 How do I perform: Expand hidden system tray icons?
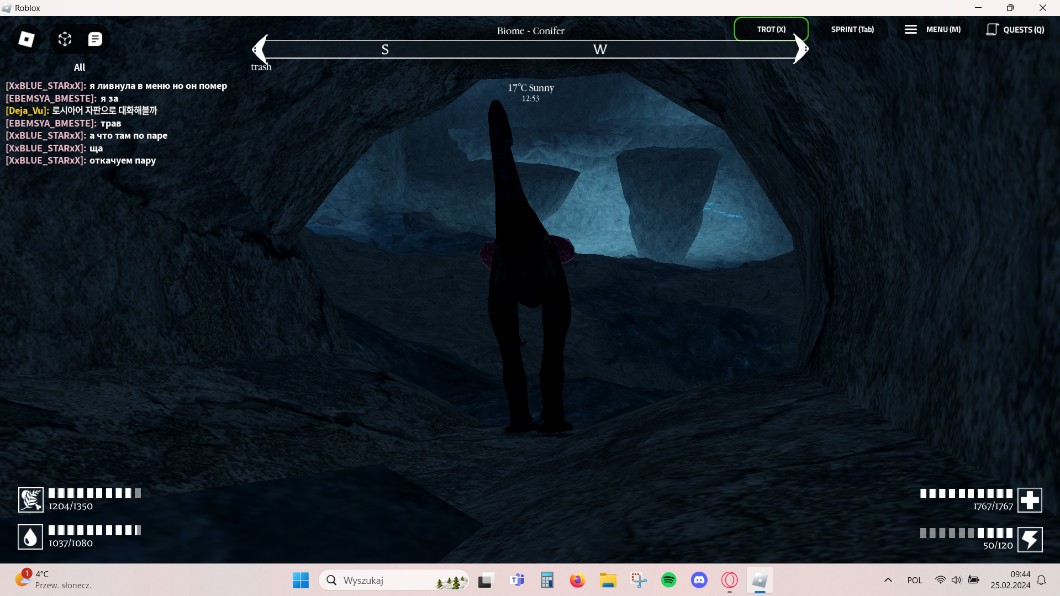pyautogui.click(x=888, y=580)
